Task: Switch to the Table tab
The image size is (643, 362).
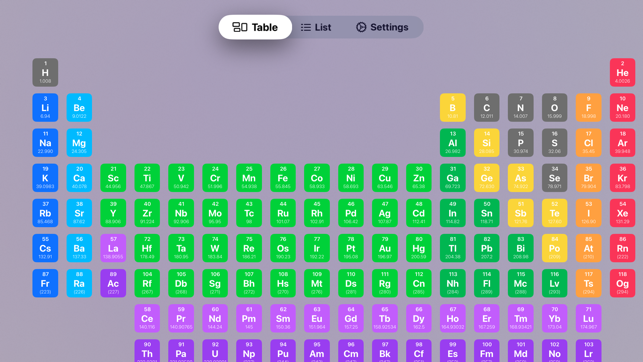Action: tap(255, 27)
